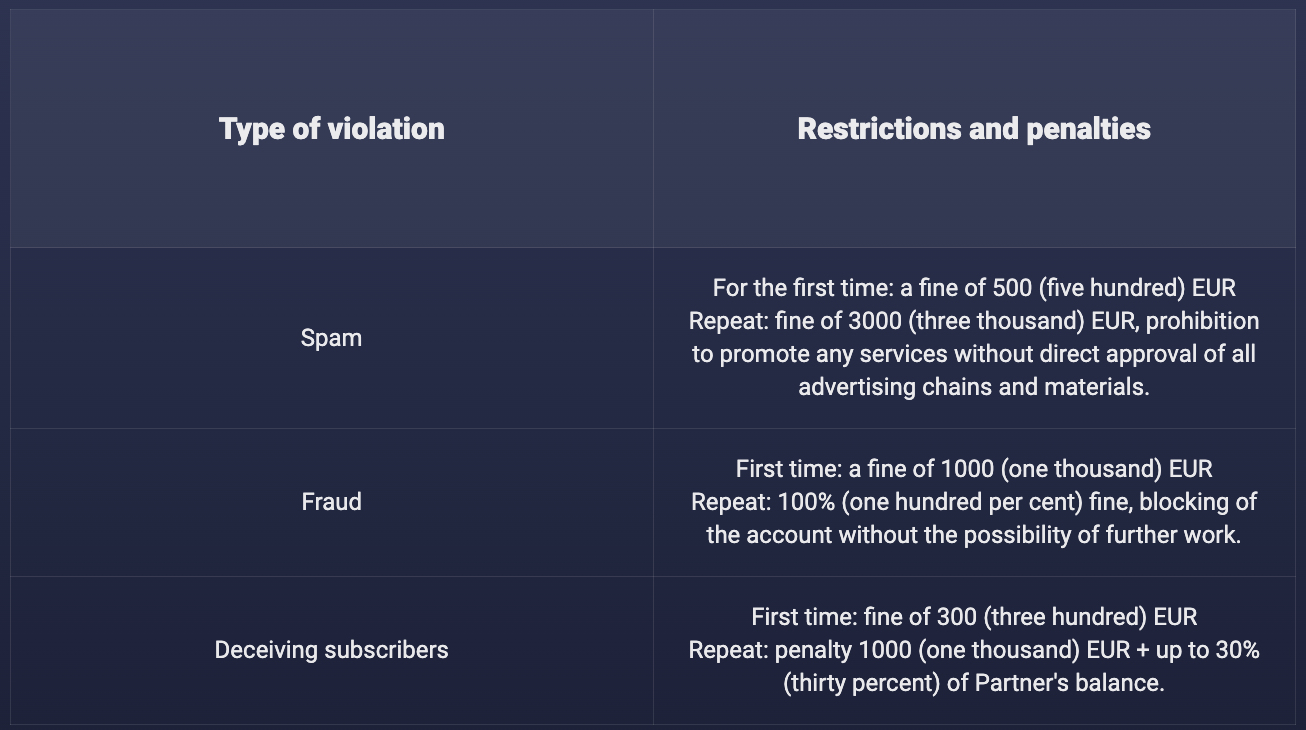Click the word 'subscribers' in last row
Image resolution: width=1306 pixels, height=730 pixels.
[x=387, y=650]
